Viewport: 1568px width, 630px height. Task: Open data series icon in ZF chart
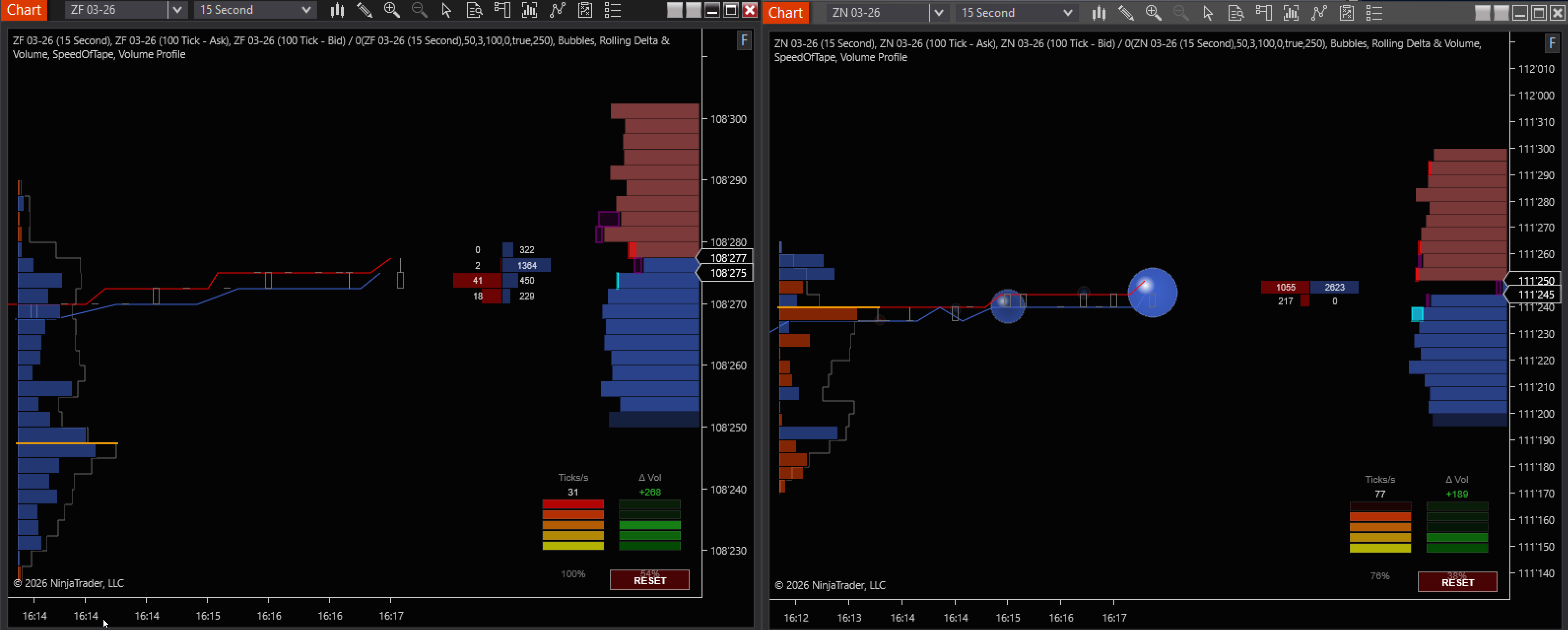(529, 10)
